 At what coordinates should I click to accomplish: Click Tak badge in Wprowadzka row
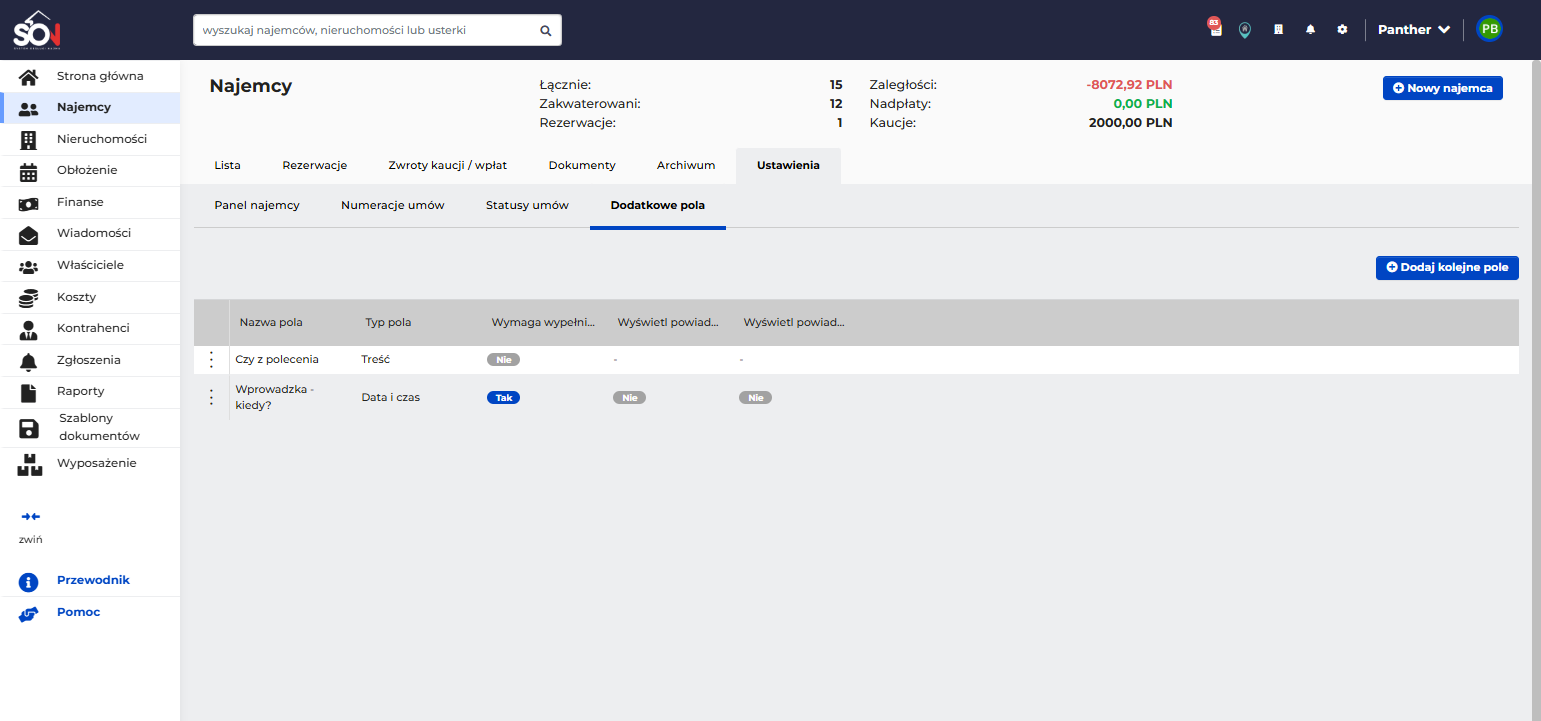pos(504,397)
